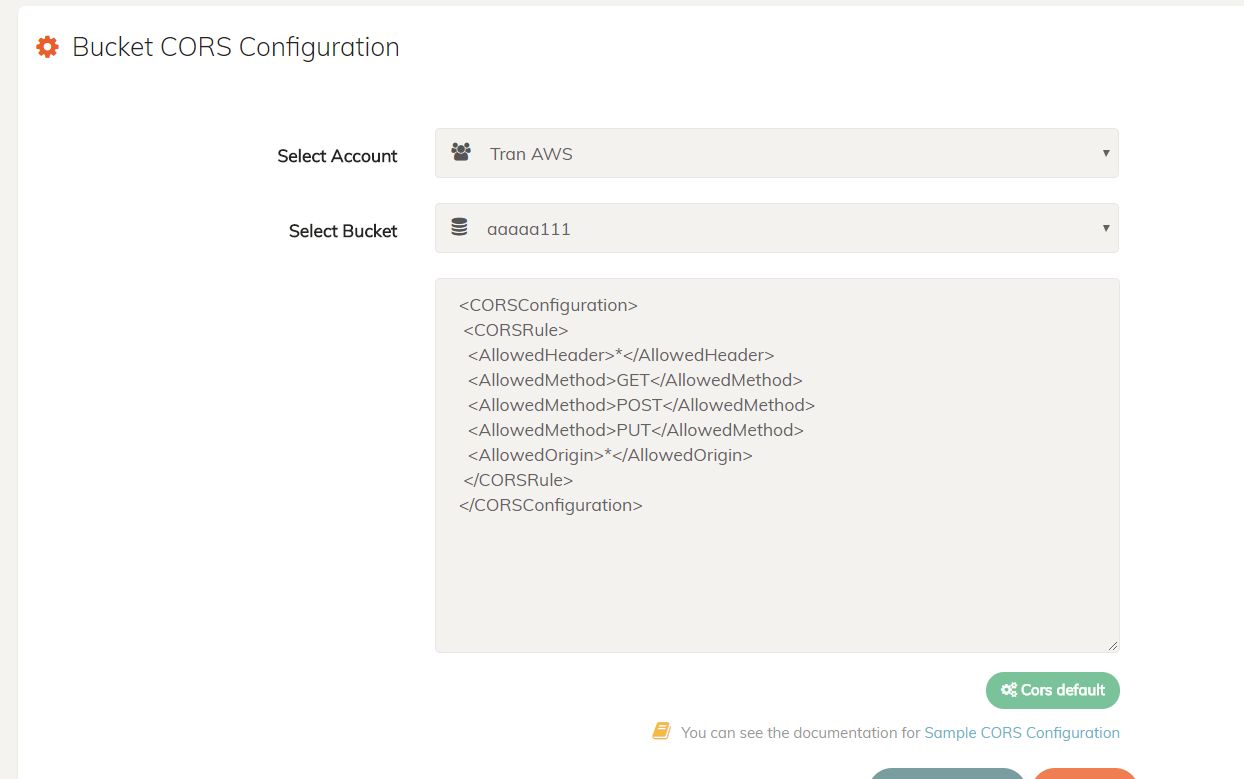
Task: Click the database icon in the bucket field
Action: tap(459, 228)
